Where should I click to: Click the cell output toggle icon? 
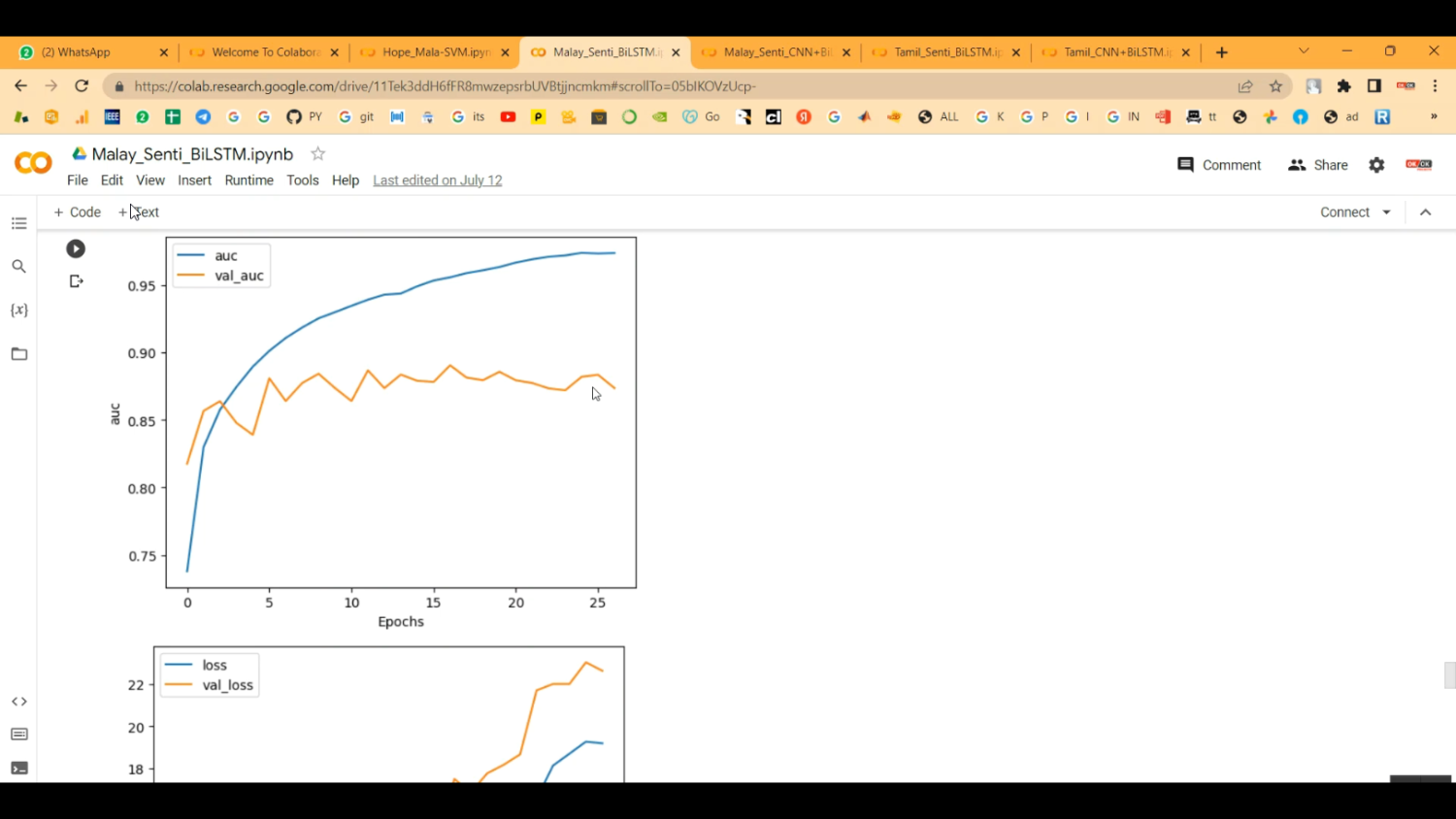[76, 281]
